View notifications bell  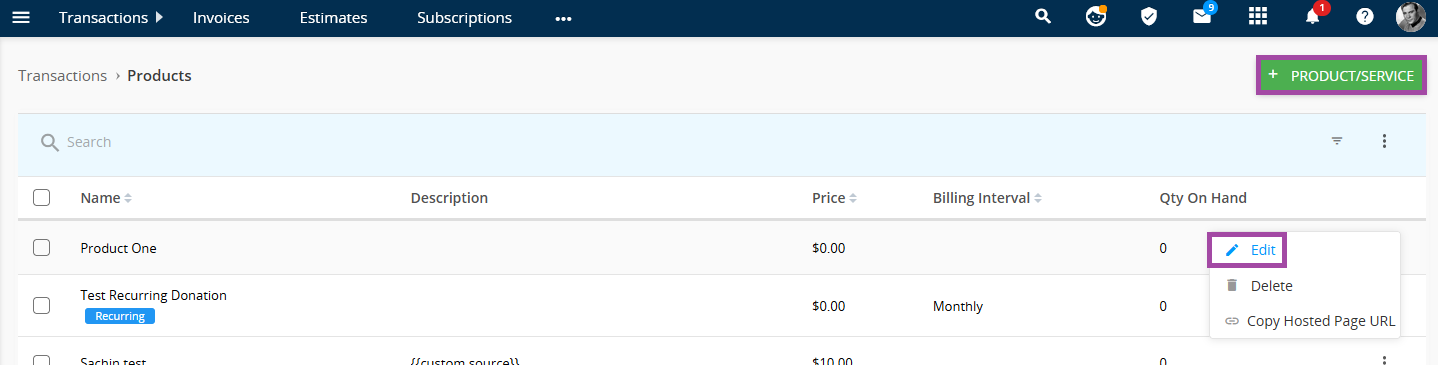pyautogui.click(x=1313, y=18)
